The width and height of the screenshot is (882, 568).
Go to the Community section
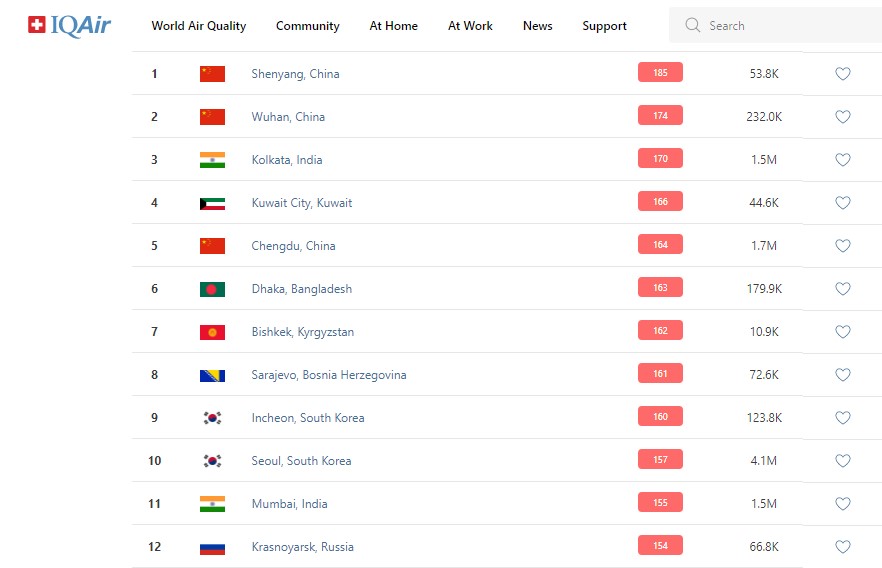pos(307,26)
